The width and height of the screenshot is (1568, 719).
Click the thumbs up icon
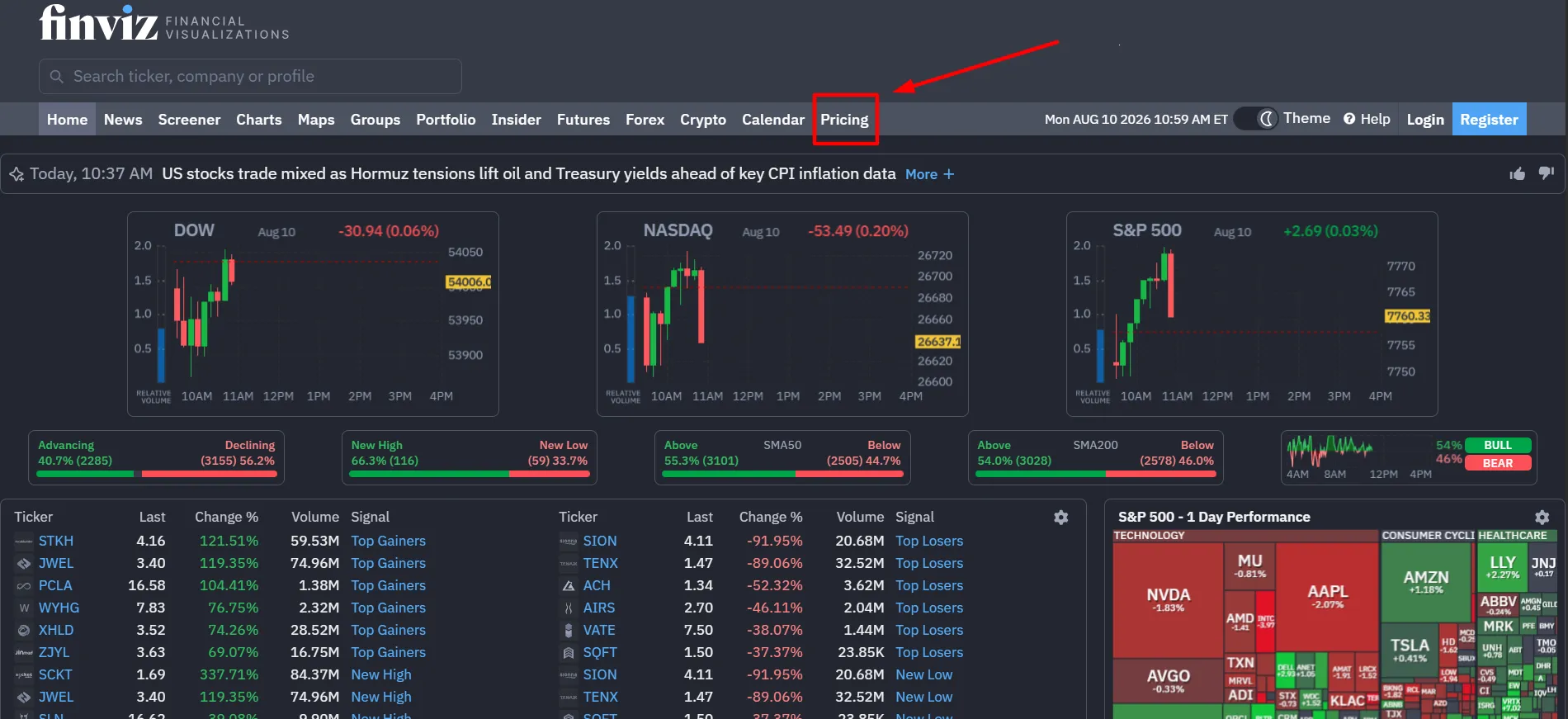[1517, 173]
